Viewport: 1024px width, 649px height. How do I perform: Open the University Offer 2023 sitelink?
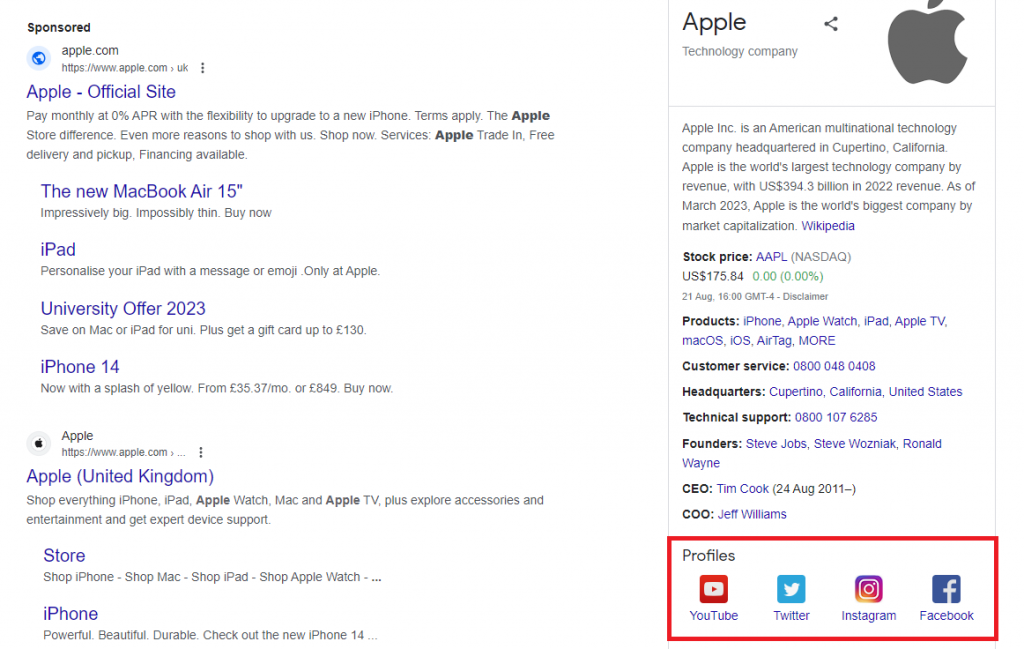click(x=123, y=308)
